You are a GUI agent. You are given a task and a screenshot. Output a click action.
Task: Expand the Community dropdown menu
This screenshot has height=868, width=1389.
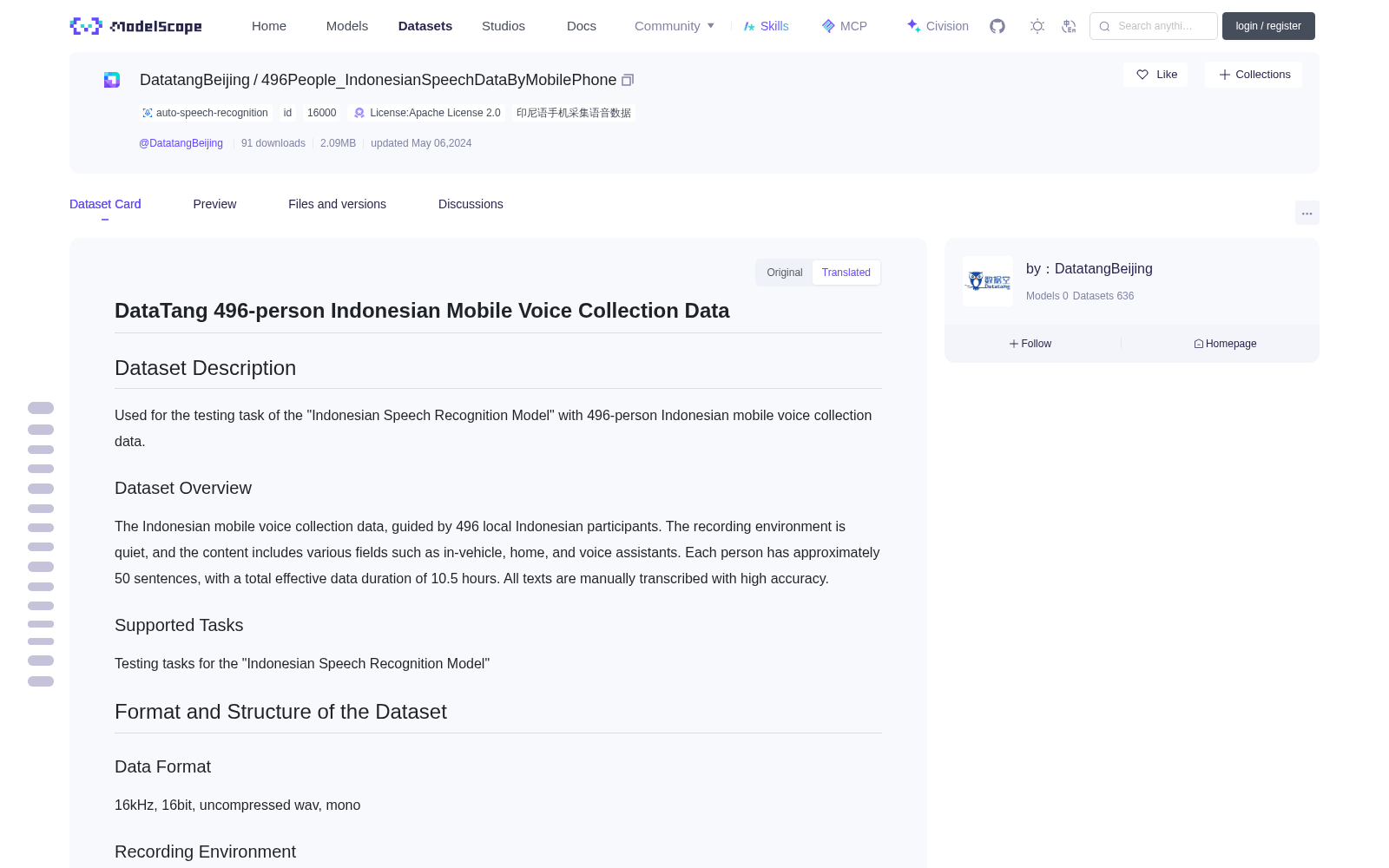point(675,26)
